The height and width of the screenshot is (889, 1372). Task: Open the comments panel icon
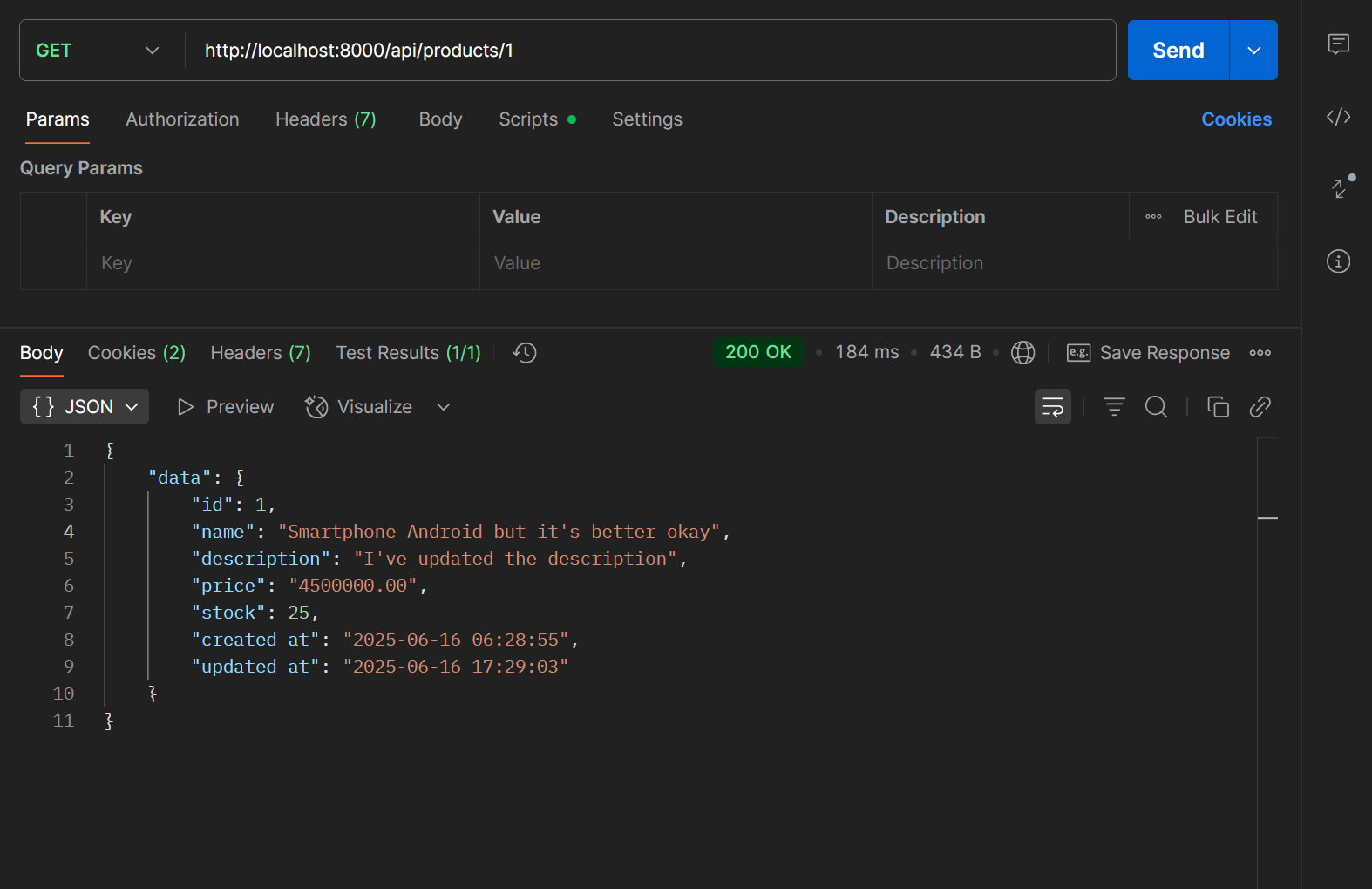[x=1338, y=44]
